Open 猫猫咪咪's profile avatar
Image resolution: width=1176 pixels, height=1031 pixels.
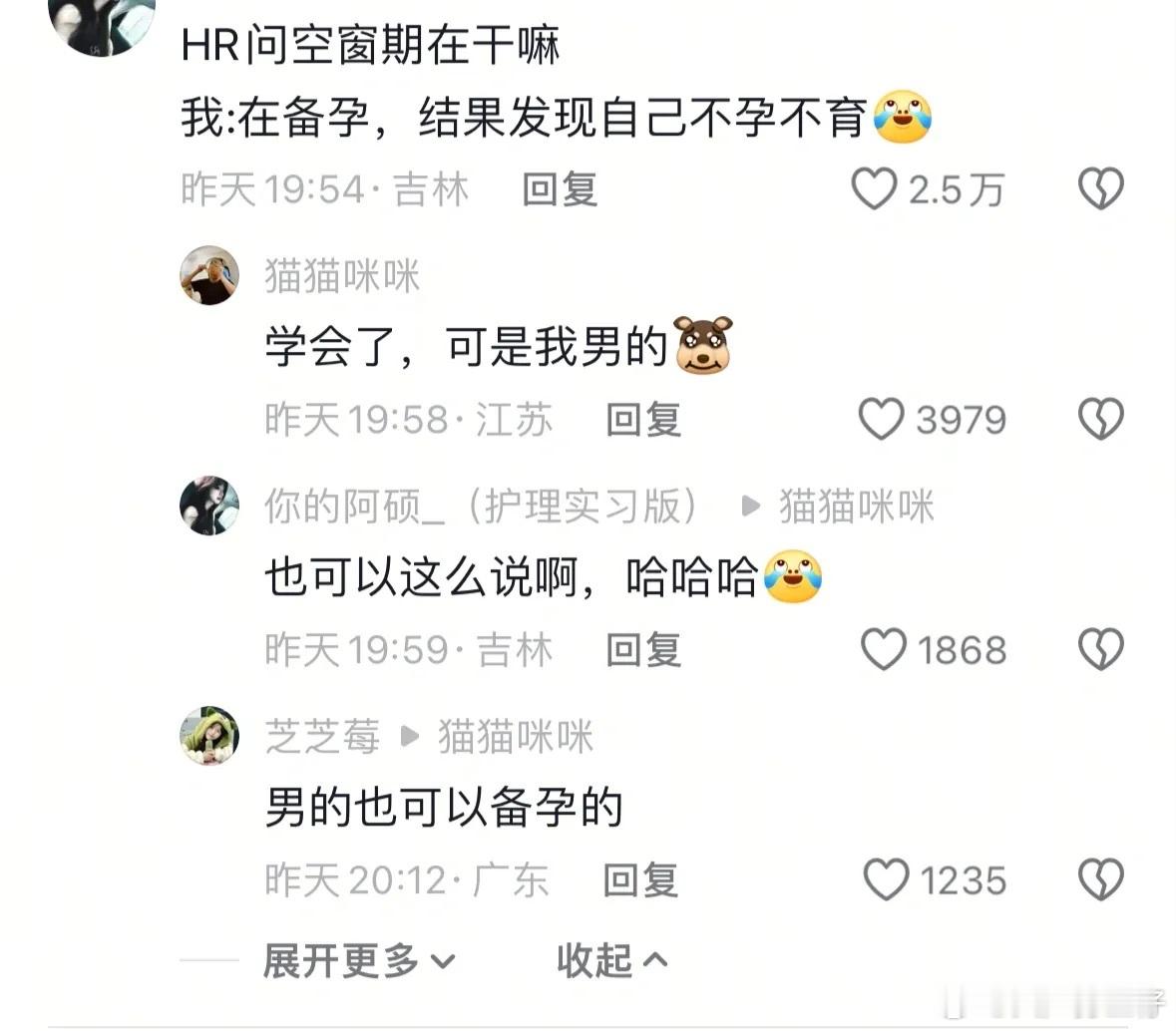[x=209, y=275]
